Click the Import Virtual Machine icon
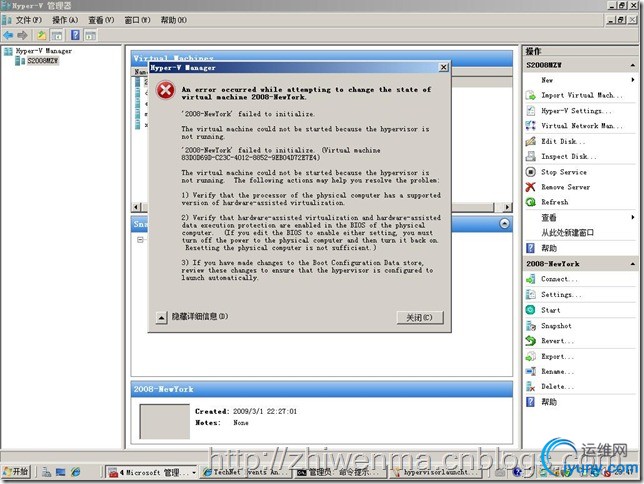 tap(531, 95)
